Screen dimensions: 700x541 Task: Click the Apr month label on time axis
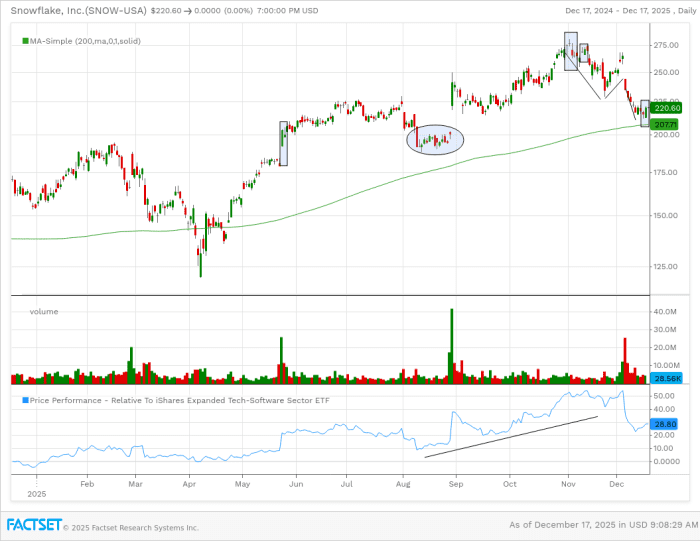pyautogui.click(x=189, y=484)
